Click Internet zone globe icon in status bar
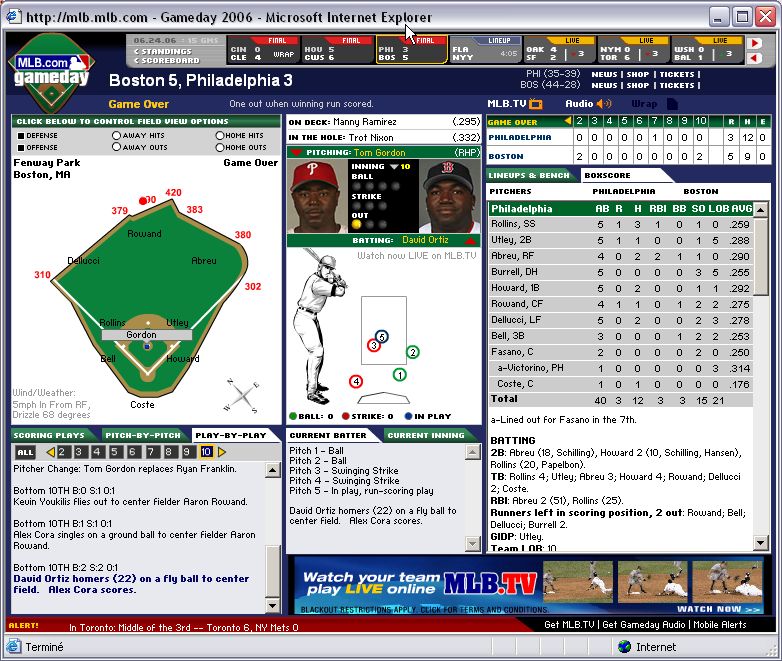 point(624,647)
